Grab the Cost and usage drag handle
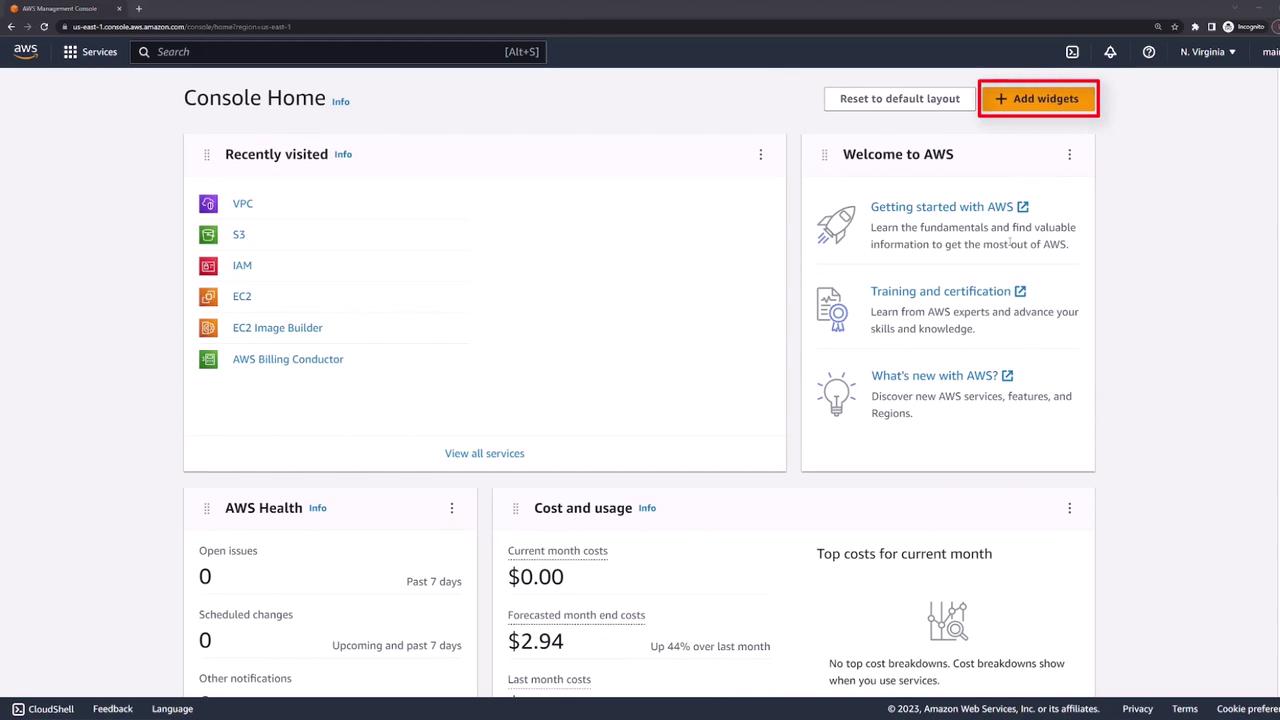The image size is (1280, 720). pos(516,509)
